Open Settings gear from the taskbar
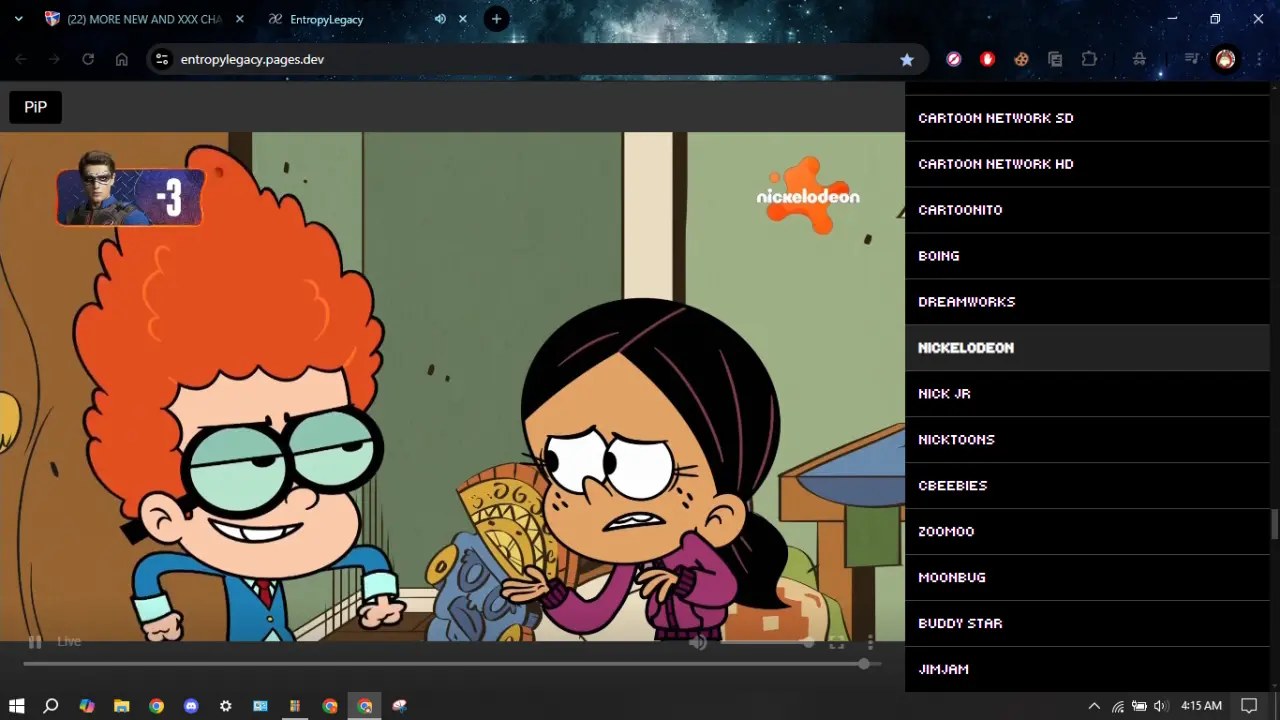This screenshot has height=720, width=1280. [226, 706]
